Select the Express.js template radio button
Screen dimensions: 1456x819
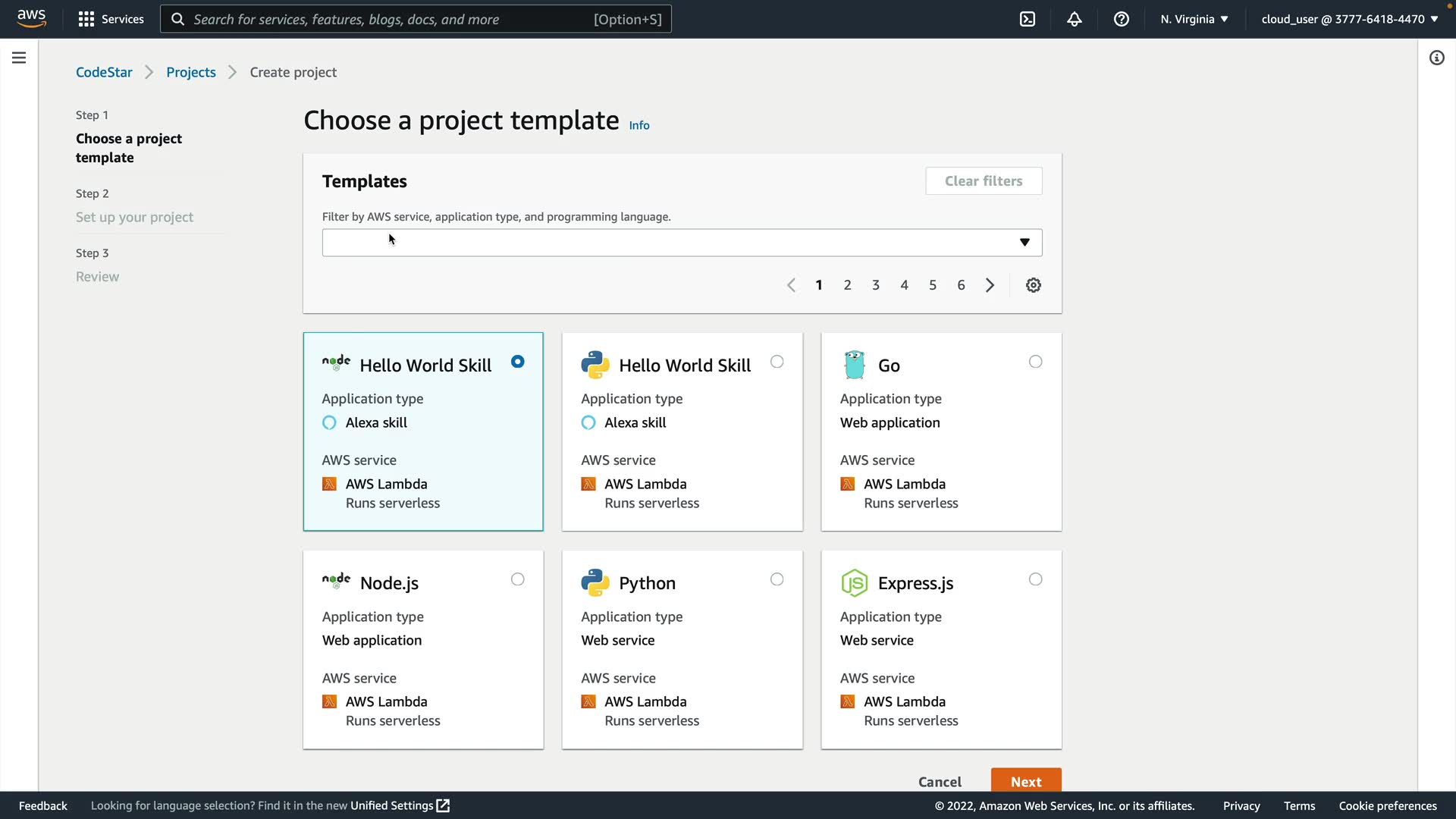[1035, 579]
